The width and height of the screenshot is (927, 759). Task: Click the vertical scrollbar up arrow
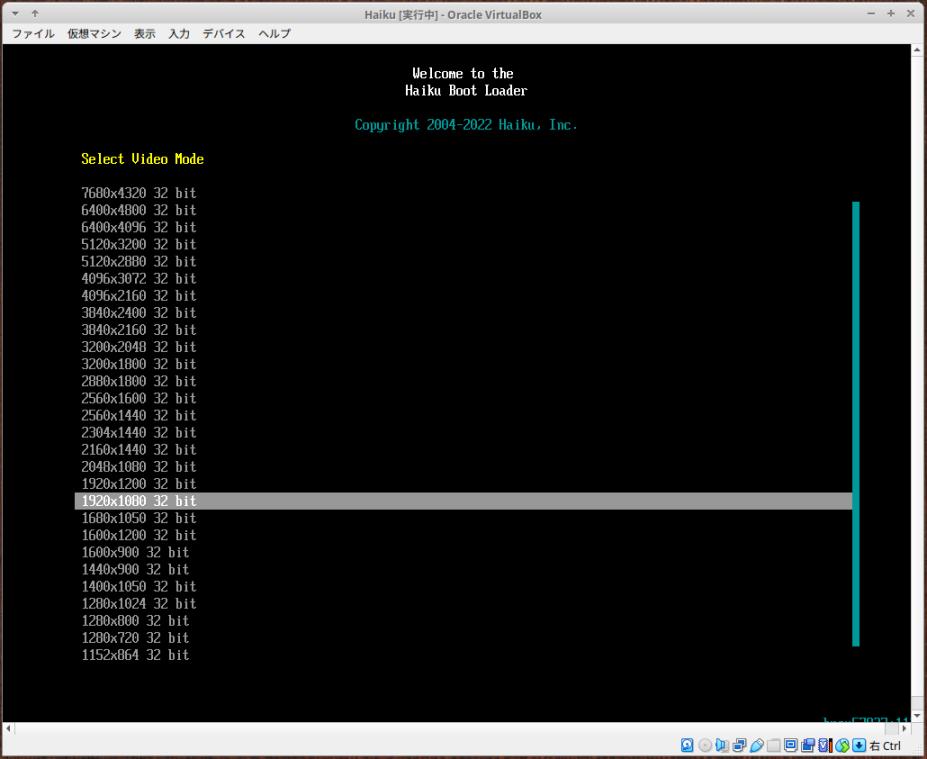coord(917,50)
